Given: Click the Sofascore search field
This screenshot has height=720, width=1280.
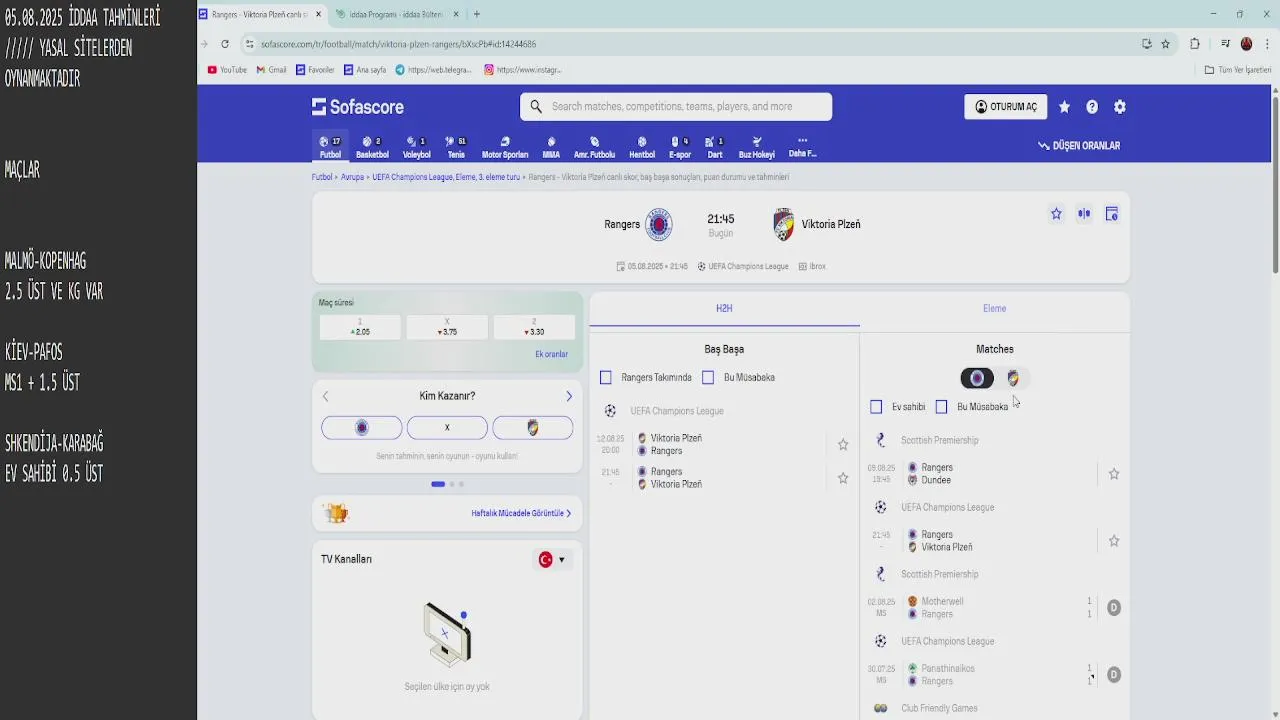Looking at the screenshot, I should tap(676, 107).
